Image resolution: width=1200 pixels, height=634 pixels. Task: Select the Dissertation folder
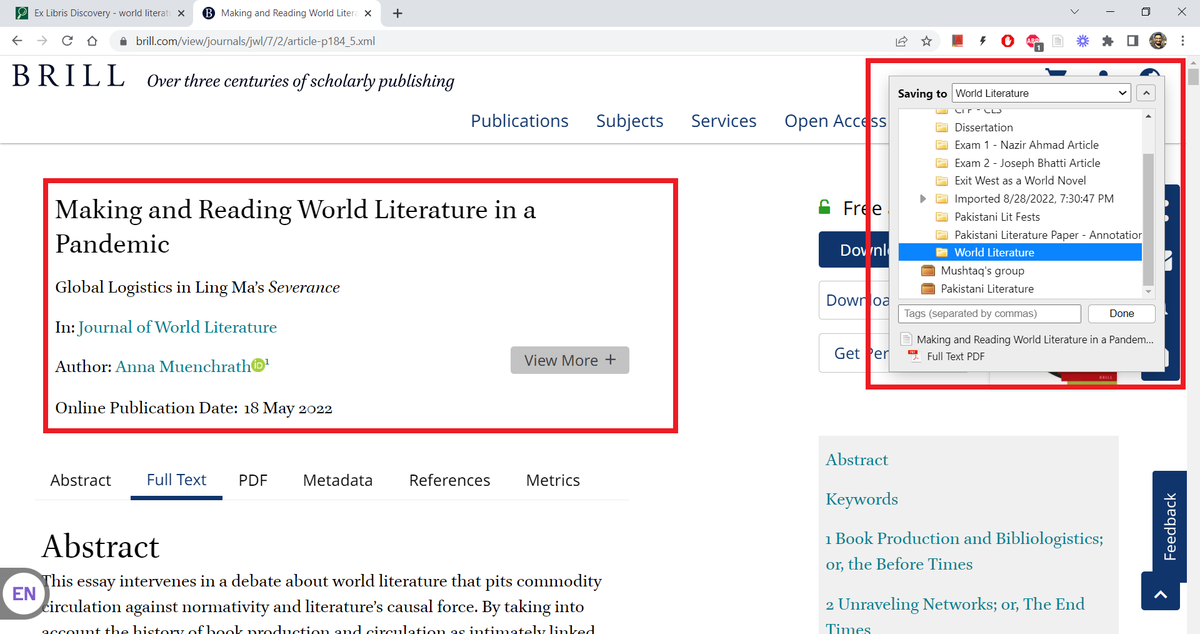click(984, 127)
